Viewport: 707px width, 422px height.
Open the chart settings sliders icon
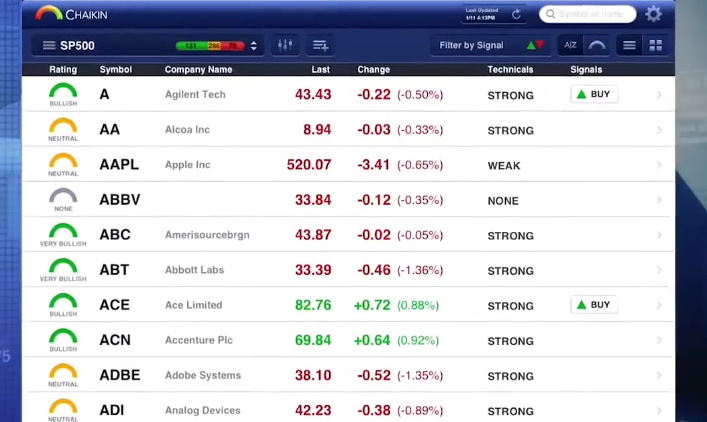pos(285,46)
